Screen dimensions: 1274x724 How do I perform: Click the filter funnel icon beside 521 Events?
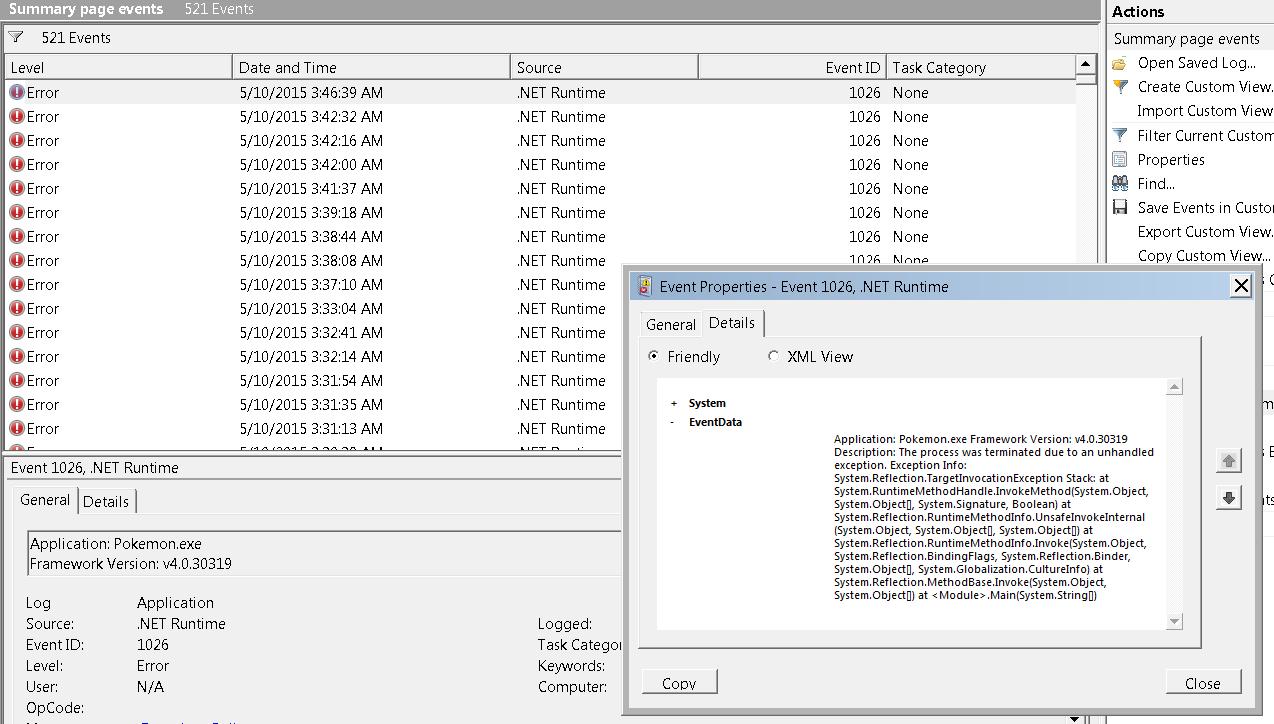click(16, 38)
